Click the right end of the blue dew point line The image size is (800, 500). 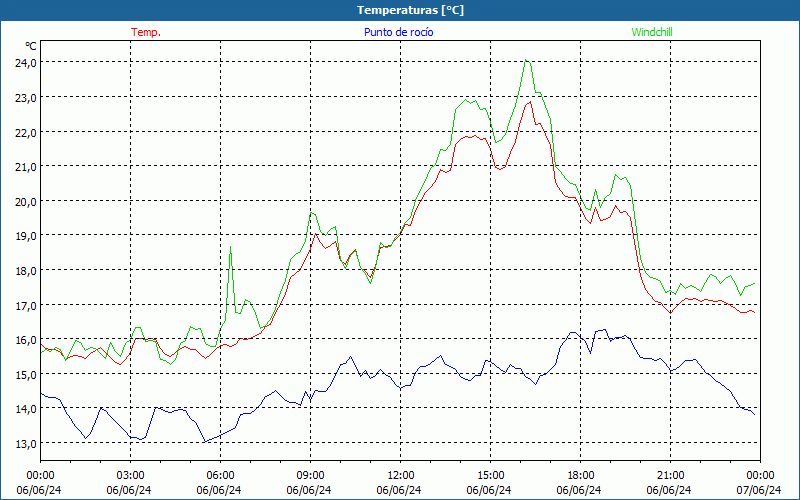pyautogui.click(x=754, y=414)
